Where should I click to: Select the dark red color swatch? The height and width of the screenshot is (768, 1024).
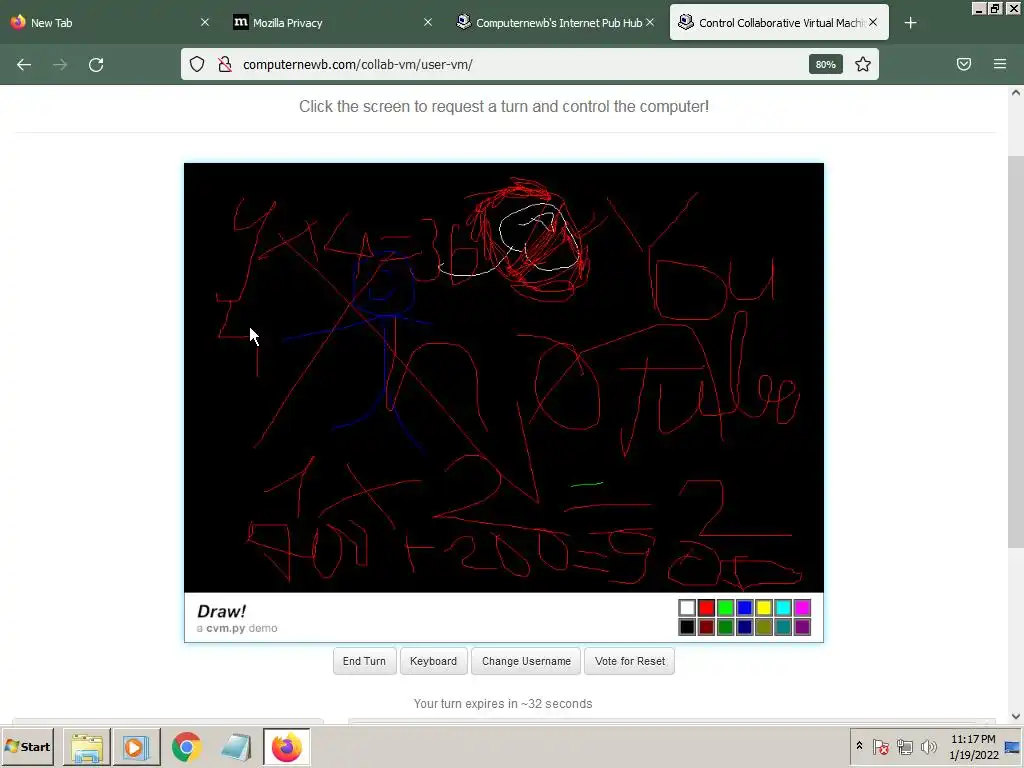pos(707,627)
